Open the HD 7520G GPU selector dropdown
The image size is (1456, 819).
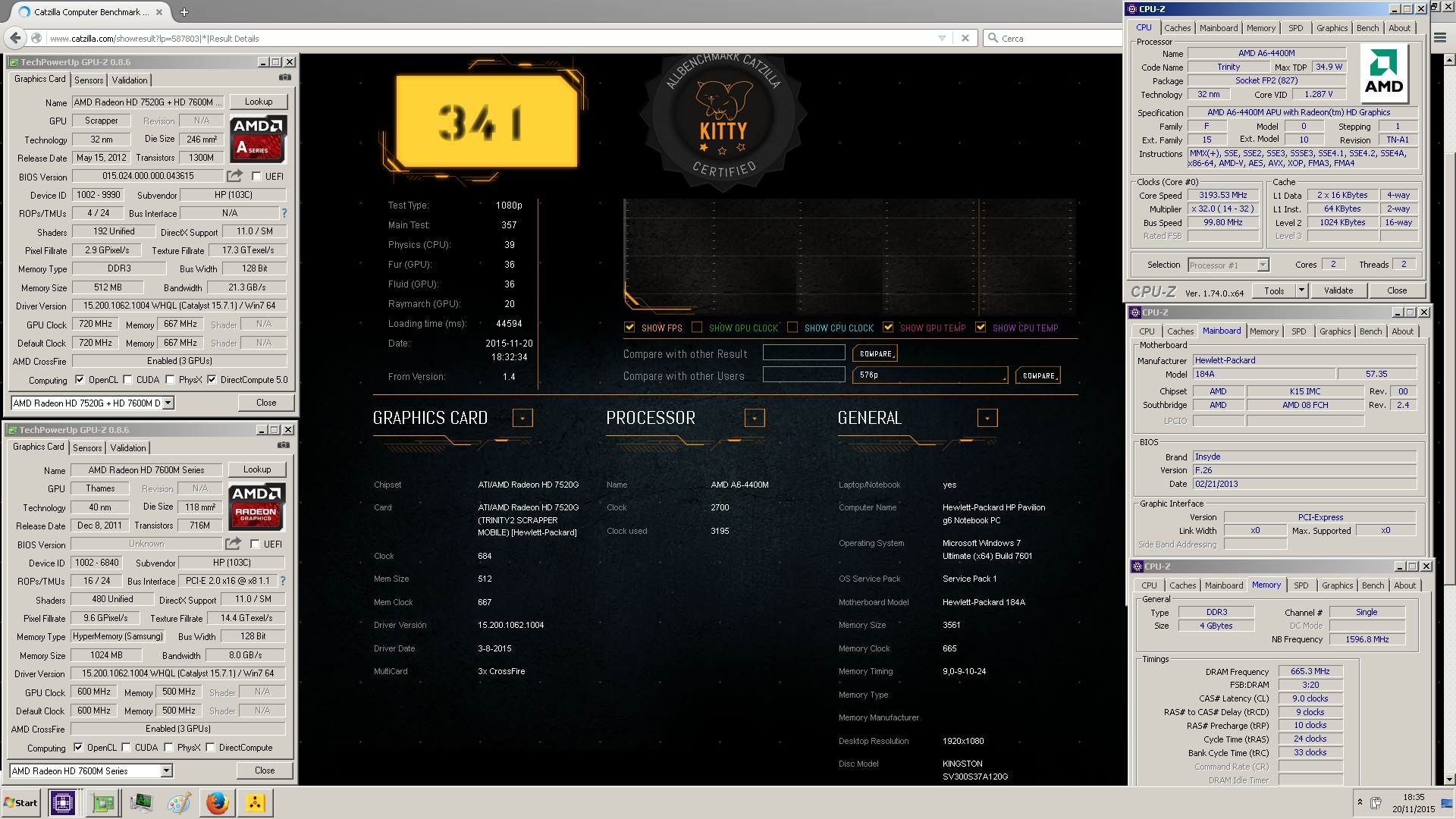point(168,403)
